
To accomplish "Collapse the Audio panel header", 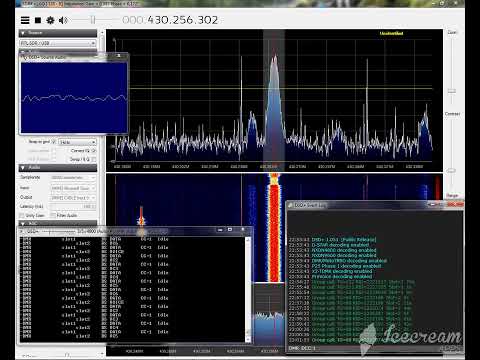I will click(58, 167).
